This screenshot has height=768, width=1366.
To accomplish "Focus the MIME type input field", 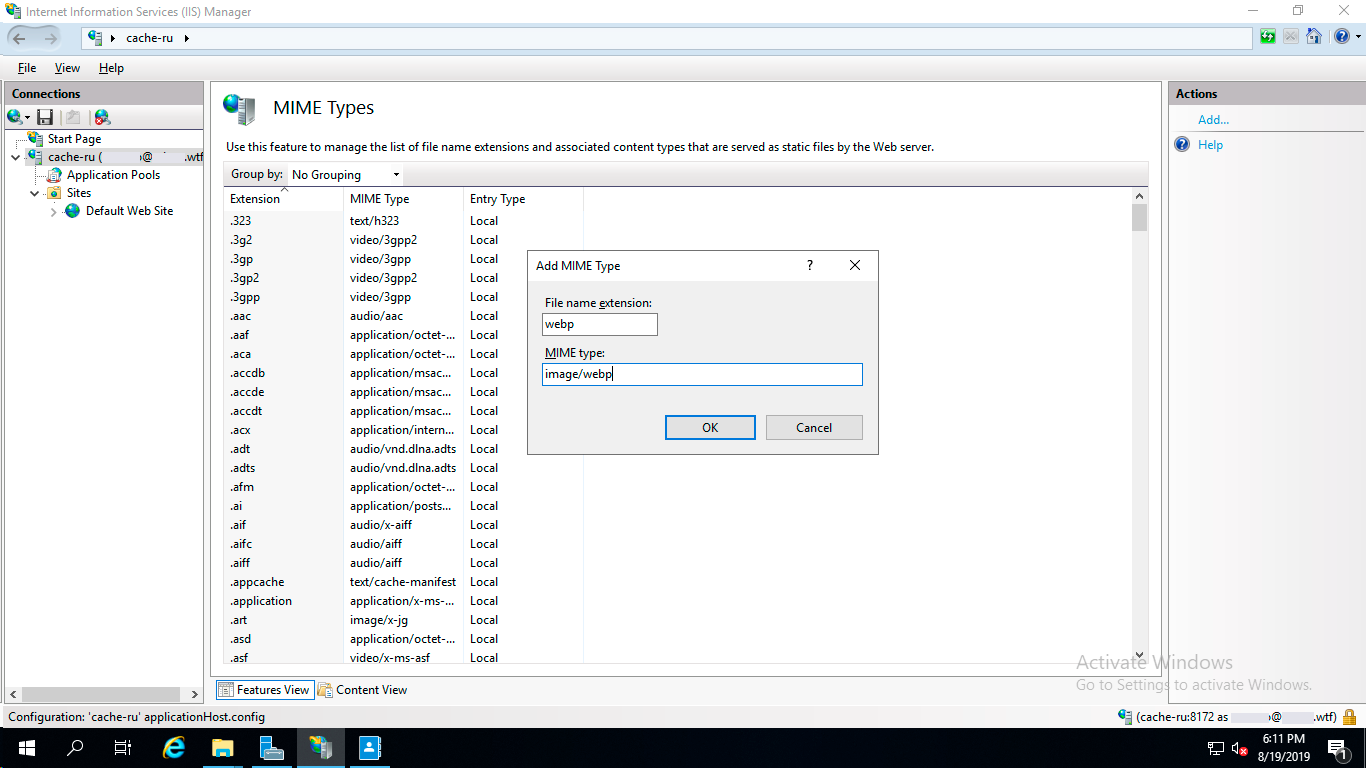I will (x=702, y=374).
